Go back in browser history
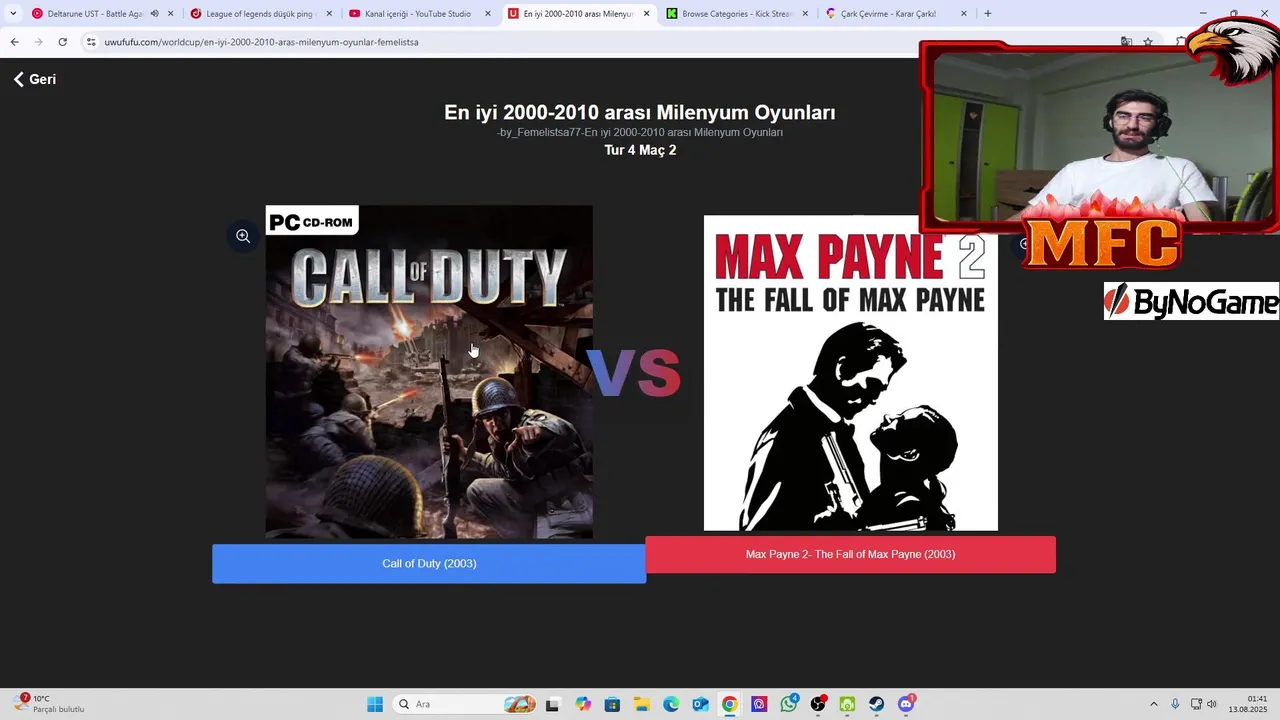The image size is (1280, 720). [x=14, y=42]
